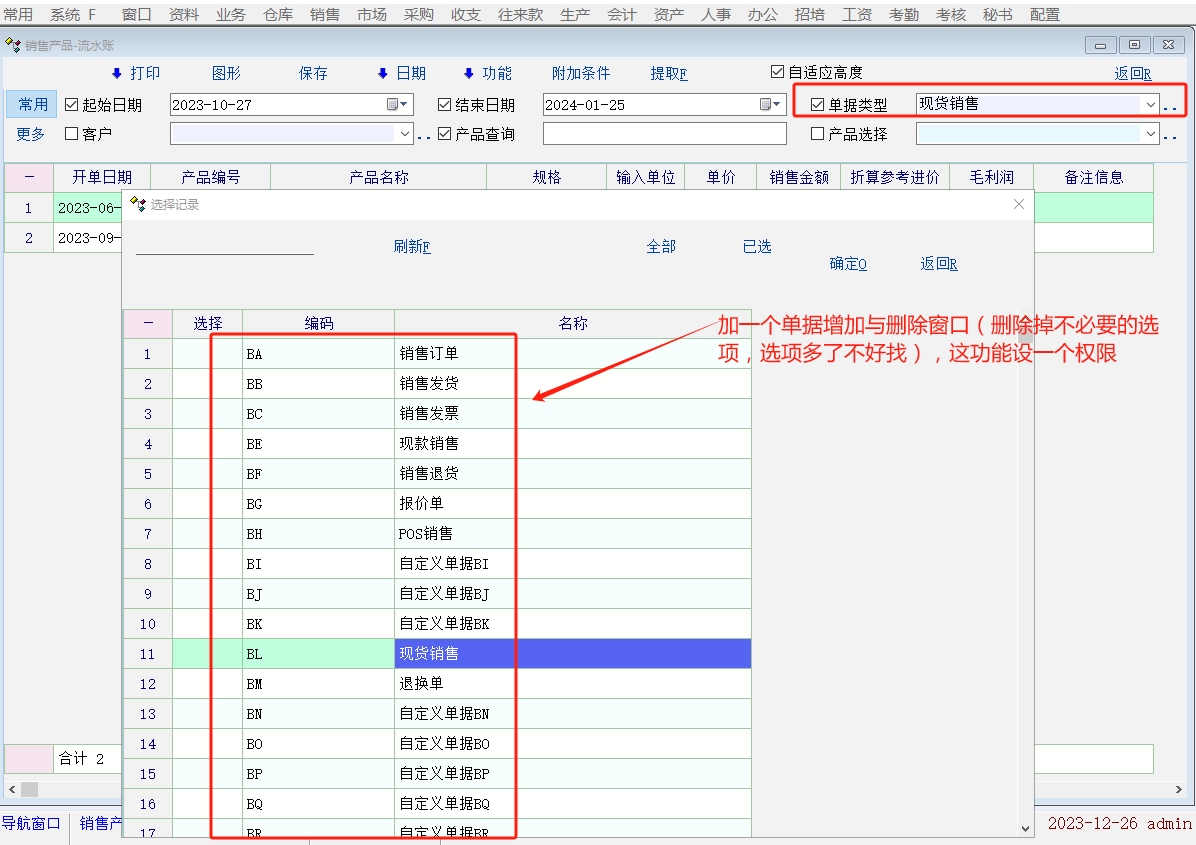The width and height of the screenshot is (1196, 845).
Task: Enable the 产品选择 checkbox
Action: tap(817, 134)
